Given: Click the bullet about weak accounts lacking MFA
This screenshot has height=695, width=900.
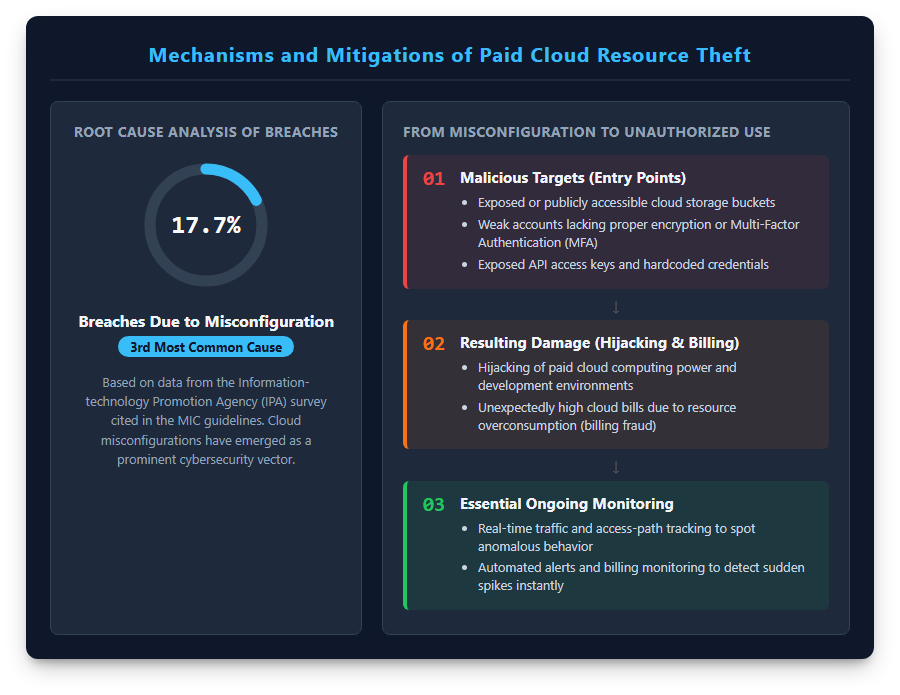Looking at the screenshot, I should pyautogui.click(x=638, y=234).
